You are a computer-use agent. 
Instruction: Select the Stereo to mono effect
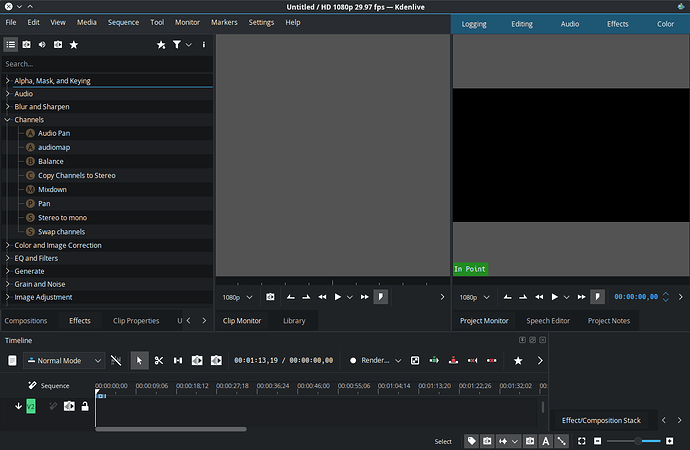62,217
